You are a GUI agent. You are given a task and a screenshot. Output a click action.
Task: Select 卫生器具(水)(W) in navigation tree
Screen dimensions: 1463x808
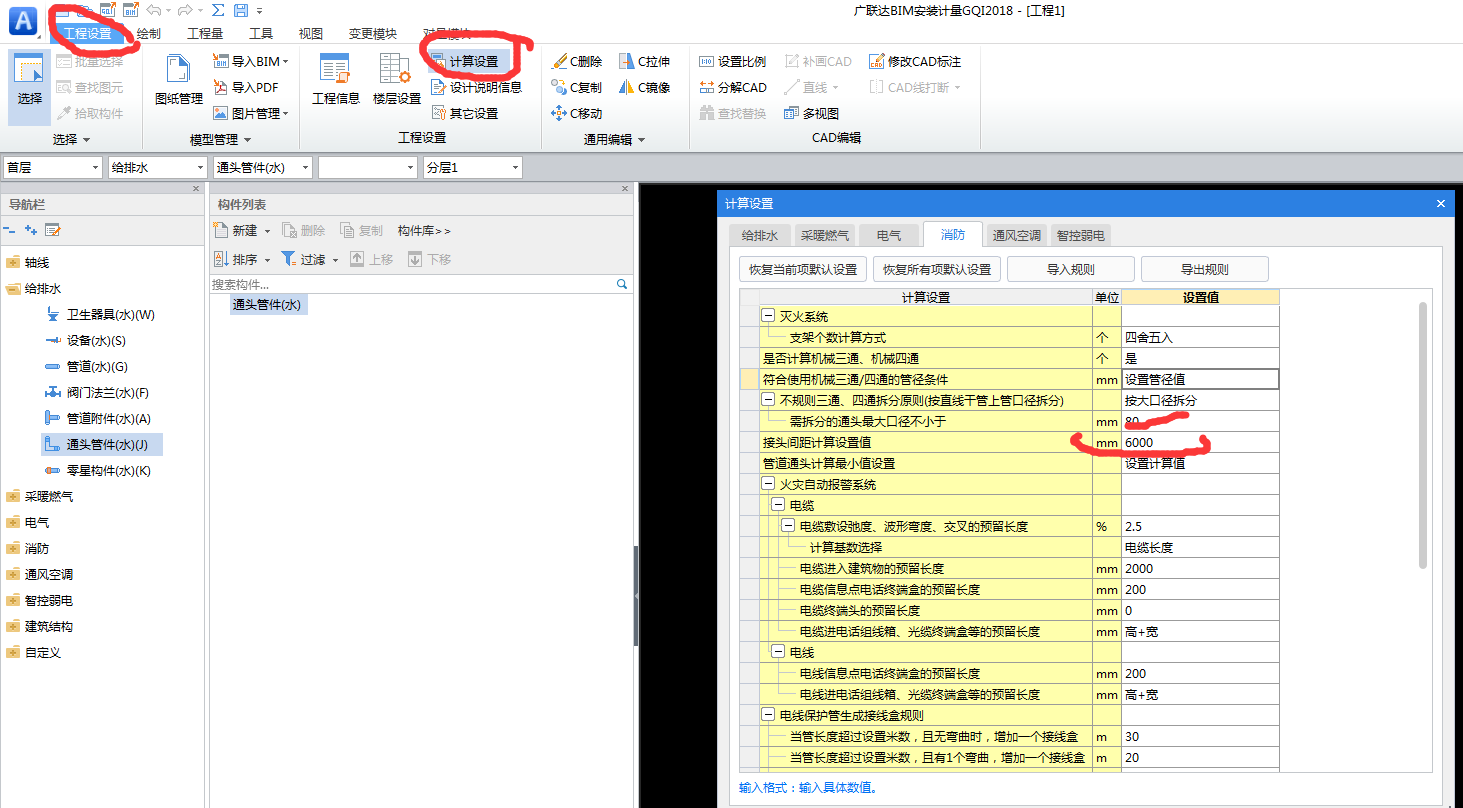(101, 315)
